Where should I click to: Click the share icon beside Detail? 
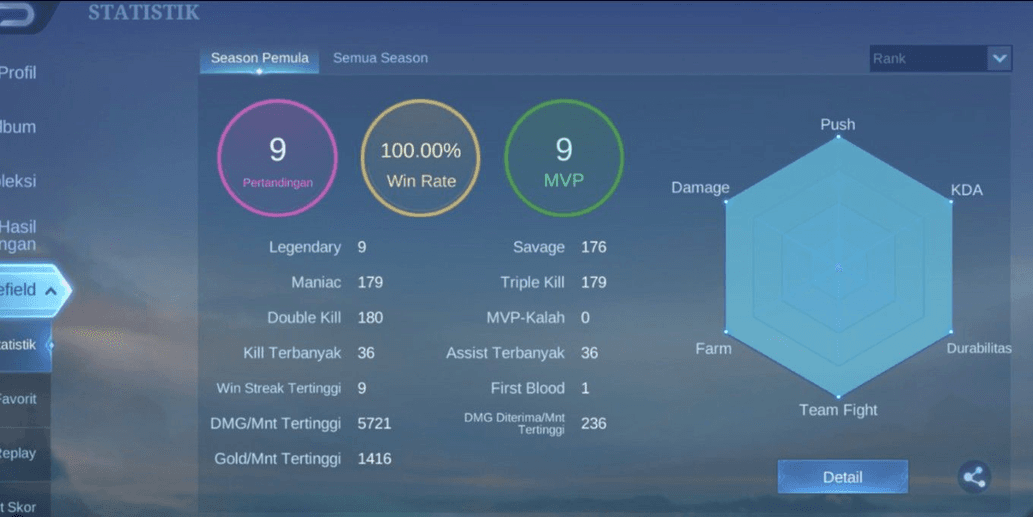click(x=974, y=477)
